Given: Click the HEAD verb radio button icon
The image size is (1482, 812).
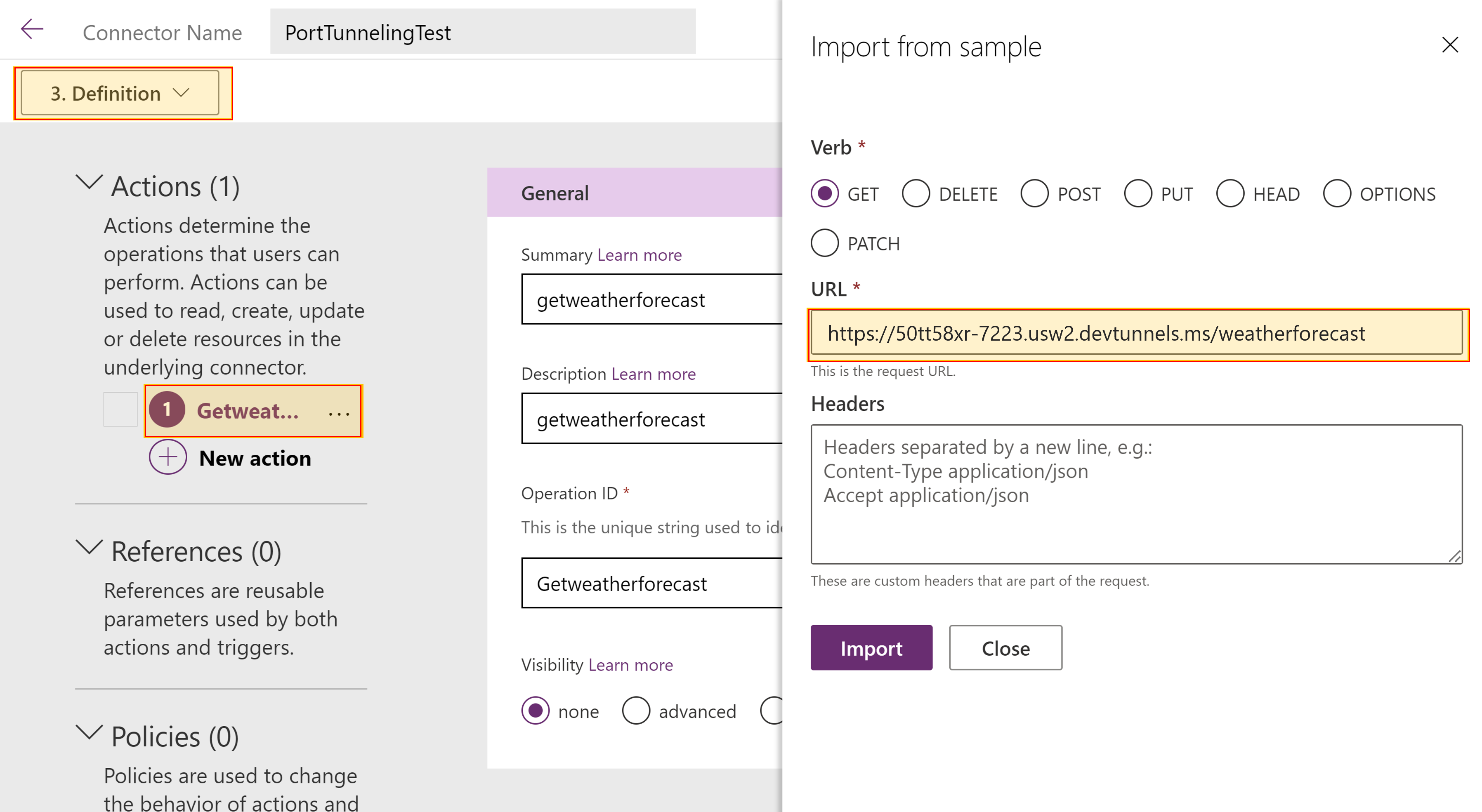Looking at the screenshot, I should [x=1232, y=192].
